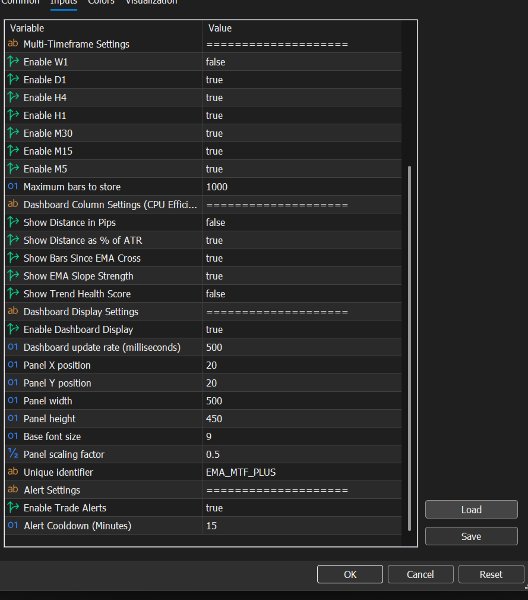Viewport: 528px width, 600px height.
Task: Click the boolean icon beside Enable Dashboard Display
Action: pyautogui.click(x=13, y=329)
